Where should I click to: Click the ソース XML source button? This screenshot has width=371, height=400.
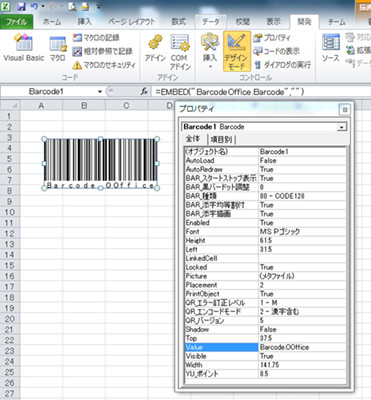tap(331, 48)
